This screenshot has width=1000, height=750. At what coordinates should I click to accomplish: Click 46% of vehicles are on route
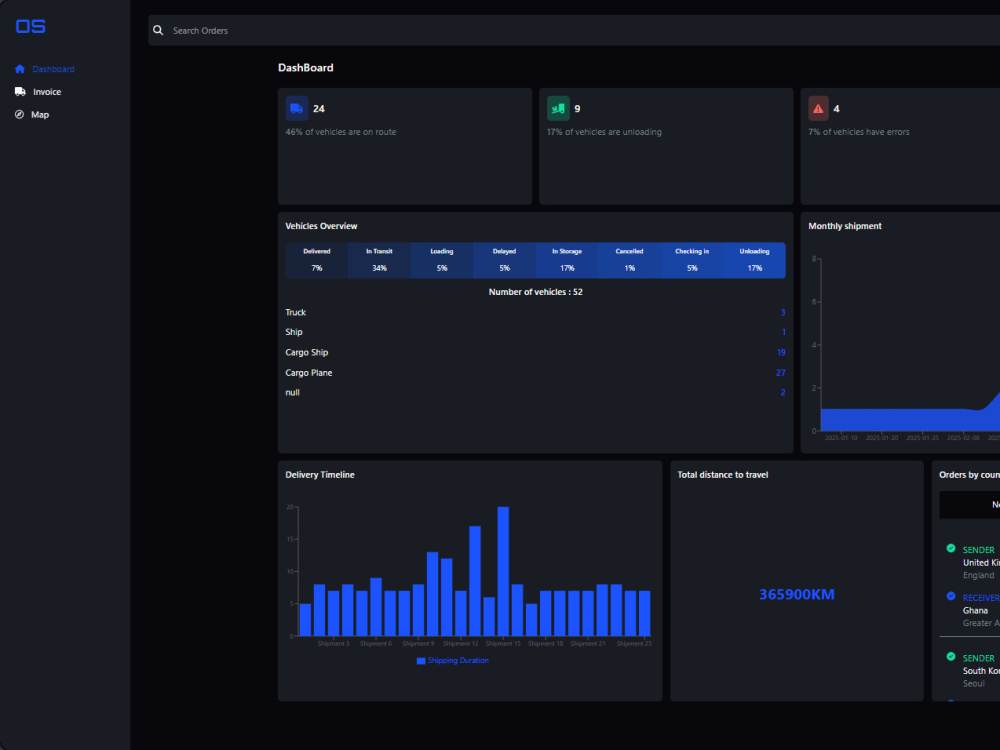[x=341, y=132]
